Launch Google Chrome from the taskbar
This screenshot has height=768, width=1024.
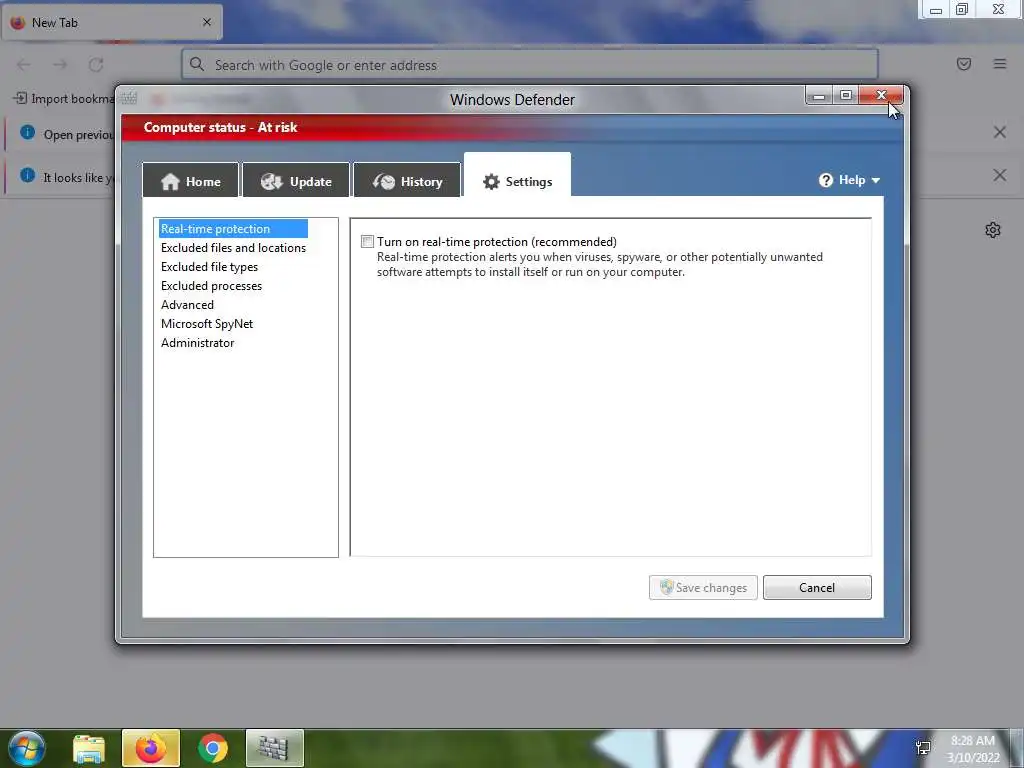[213, 748]
